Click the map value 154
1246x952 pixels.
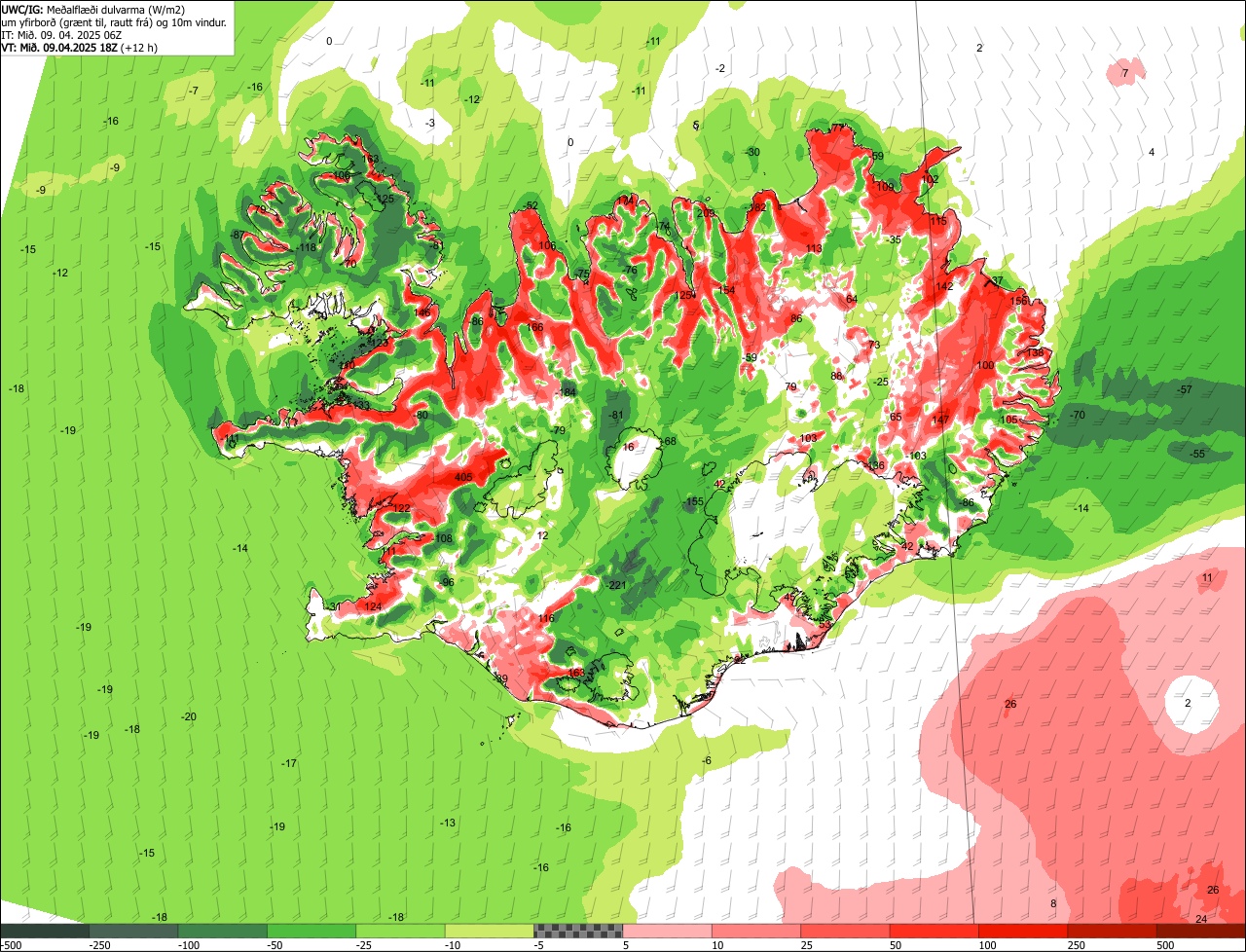coord(727,290)
